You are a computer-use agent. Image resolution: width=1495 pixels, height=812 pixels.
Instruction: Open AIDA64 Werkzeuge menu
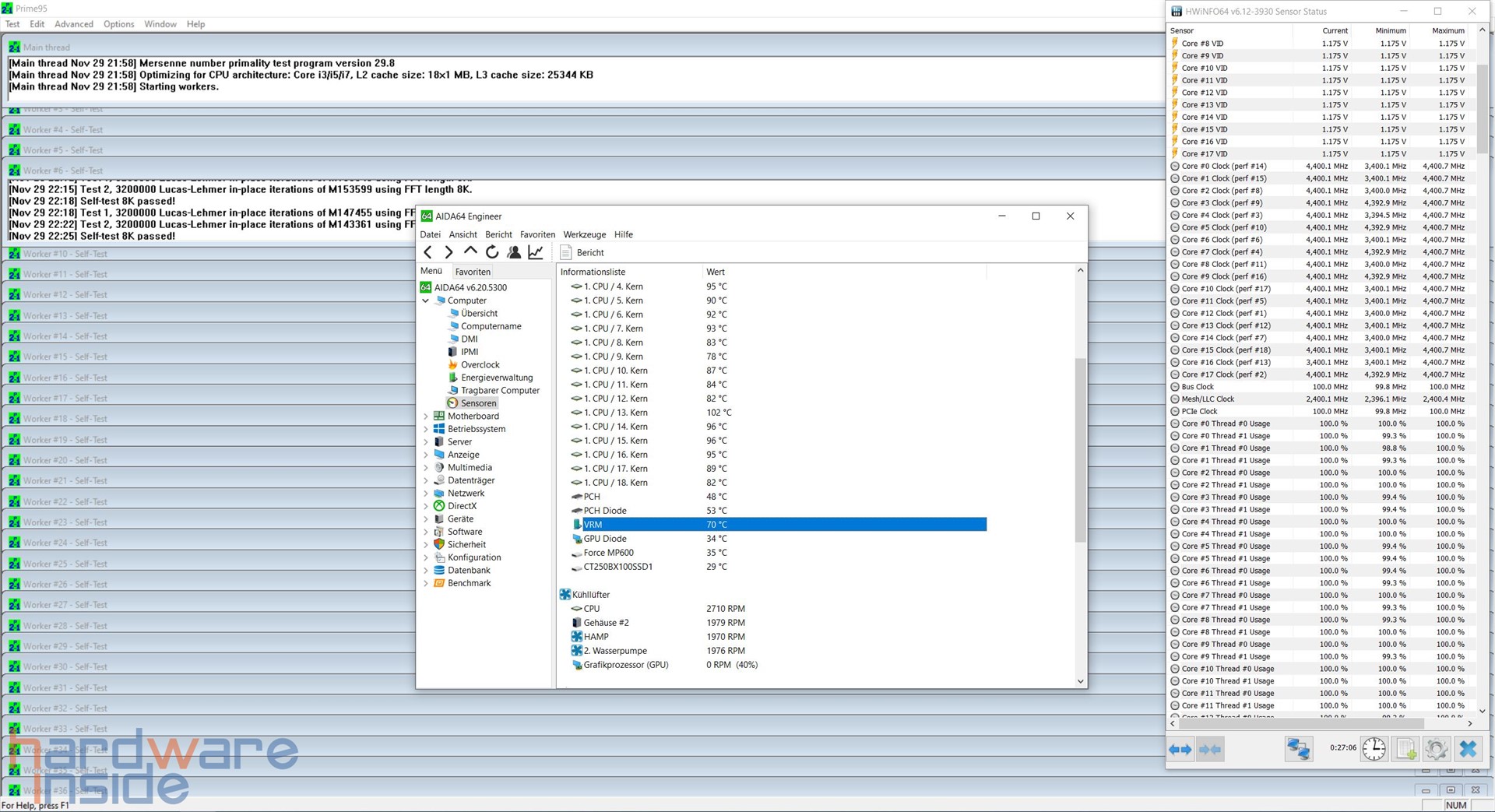pos(584,234)
